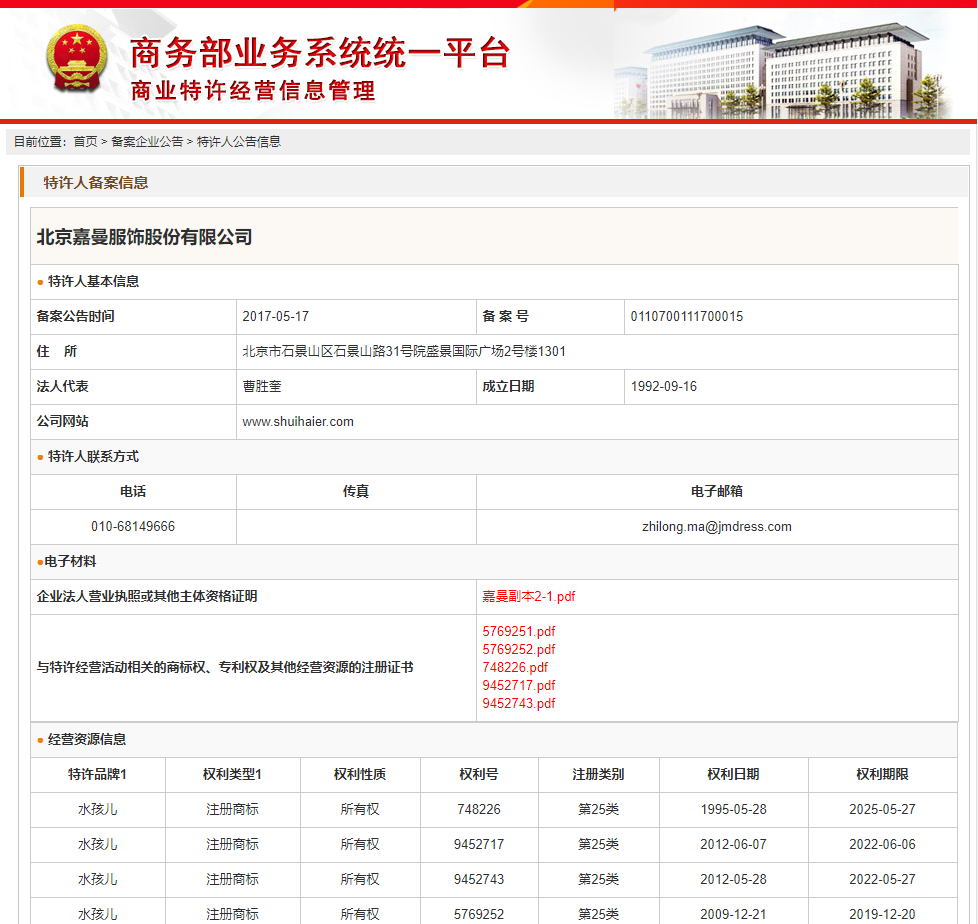Go to 首页 in breadcrumb
978x924 pixels.
tap(85, 142)
